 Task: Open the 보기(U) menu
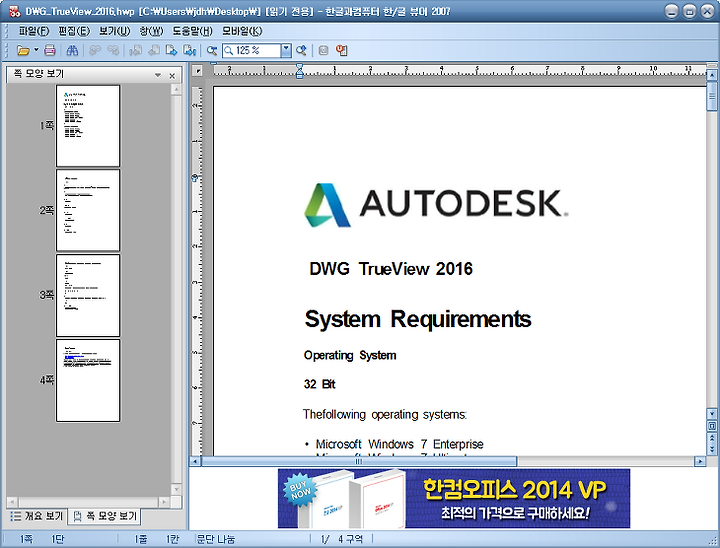(114, 31)
